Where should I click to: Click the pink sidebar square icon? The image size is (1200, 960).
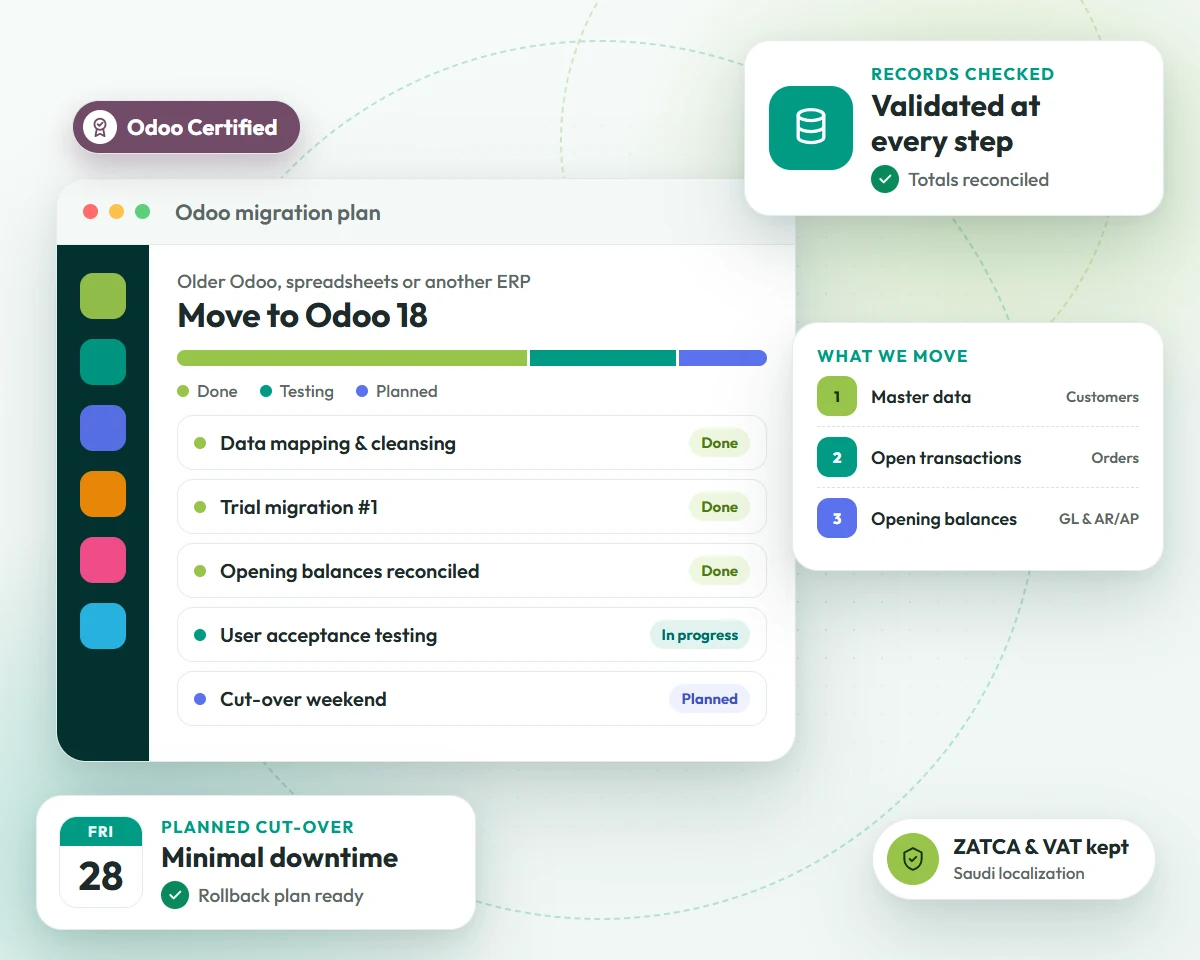[103, 560]
